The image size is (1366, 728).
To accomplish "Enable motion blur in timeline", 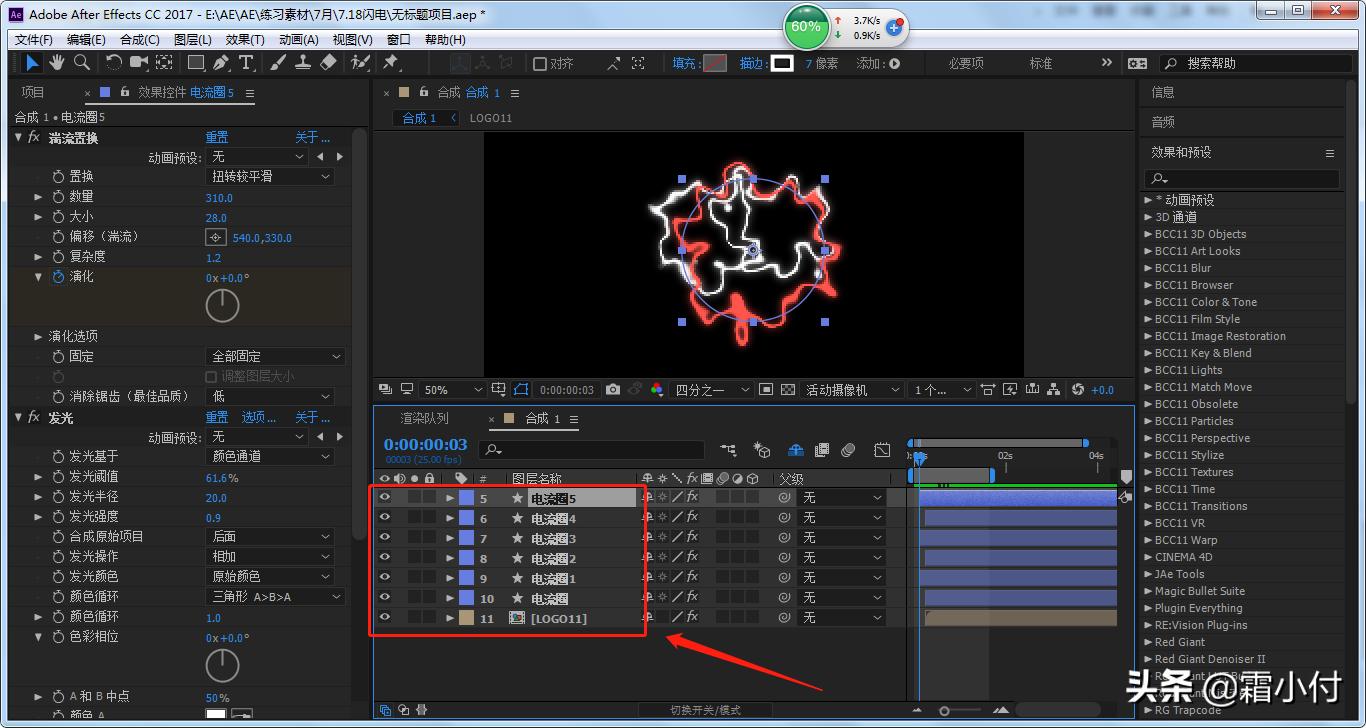I will [x=848, y=450].
